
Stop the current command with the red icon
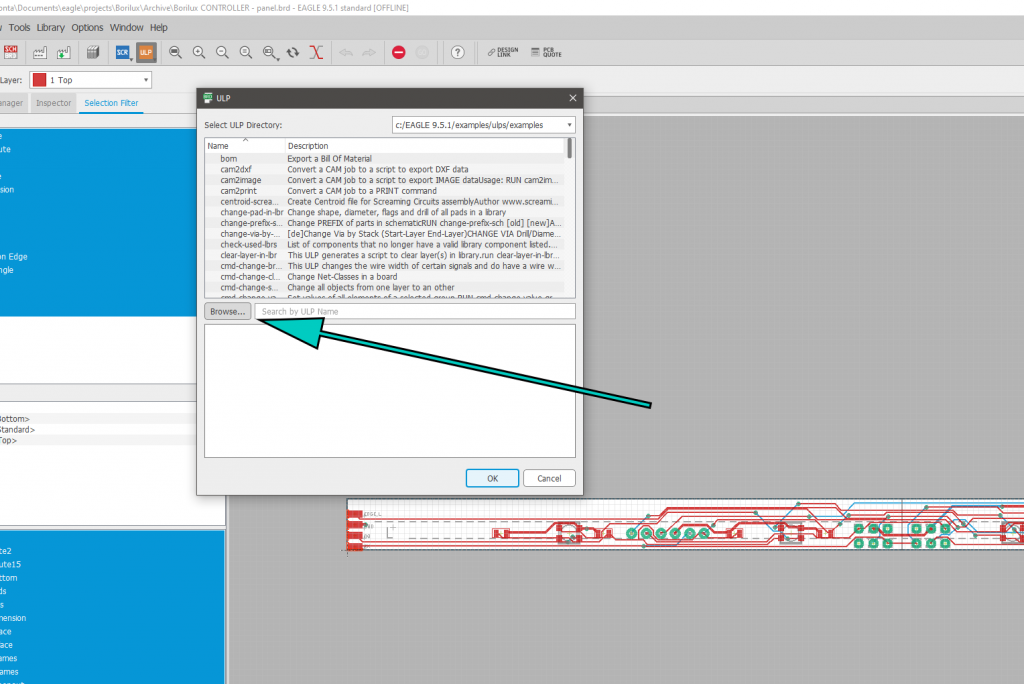(398, 52)
